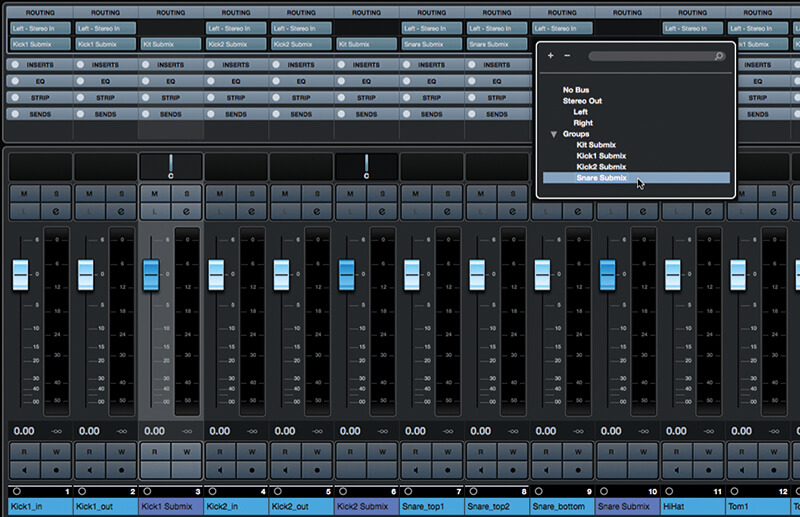
Task: Toggle write automation on Kick2_out
Action: pyautogui.click(x=317, y=452)
